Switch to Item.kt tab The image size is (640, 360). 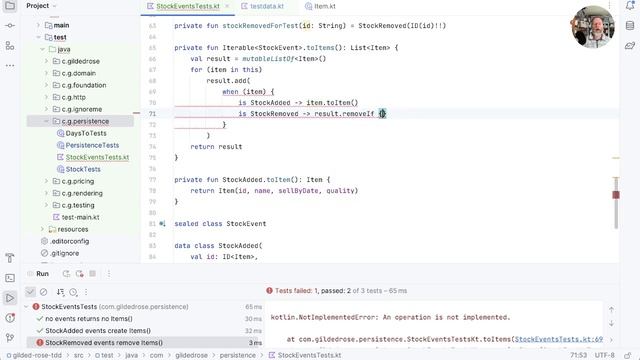[320, 6]
